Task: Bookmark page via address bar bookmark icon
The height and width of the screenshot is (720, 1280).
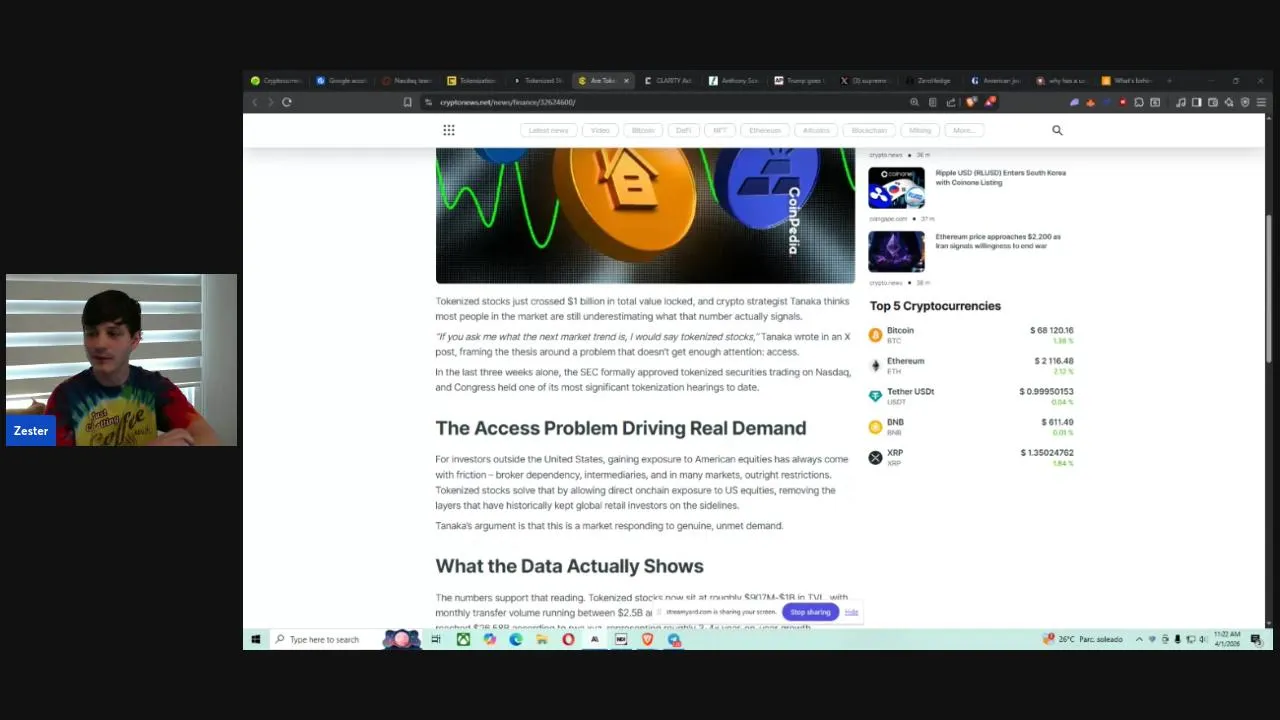Action: pyautogui.click(x=407, y=102)
